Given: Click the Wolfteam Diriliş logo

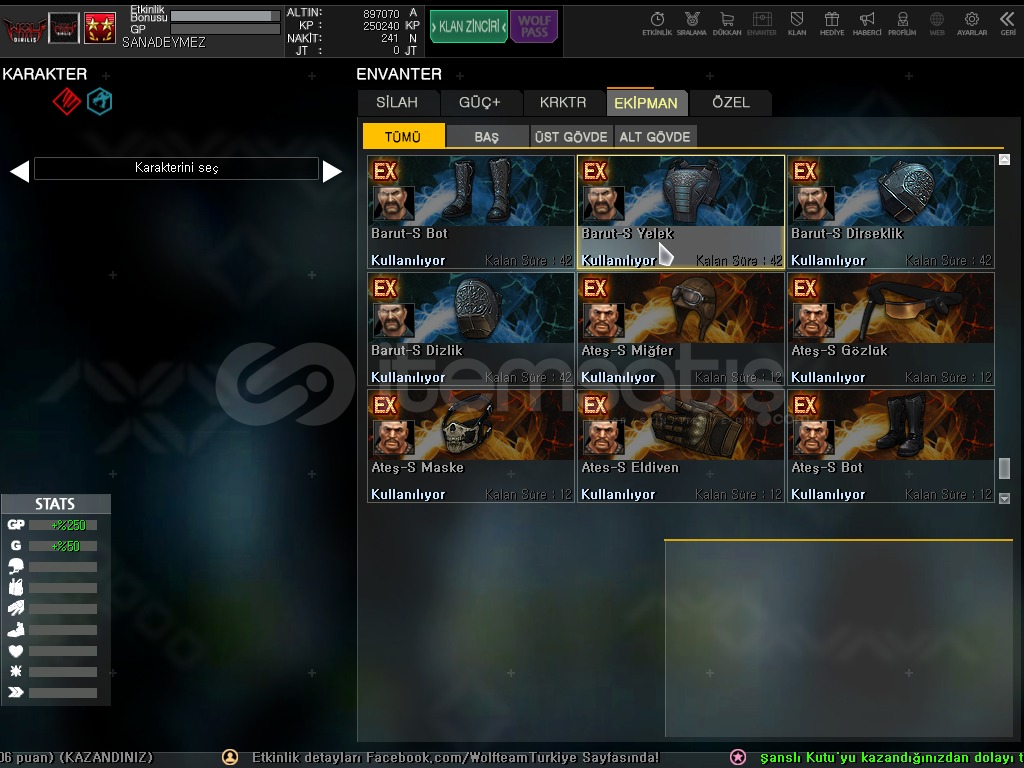Looking at the screenshot, I should [x=25, y=29].
